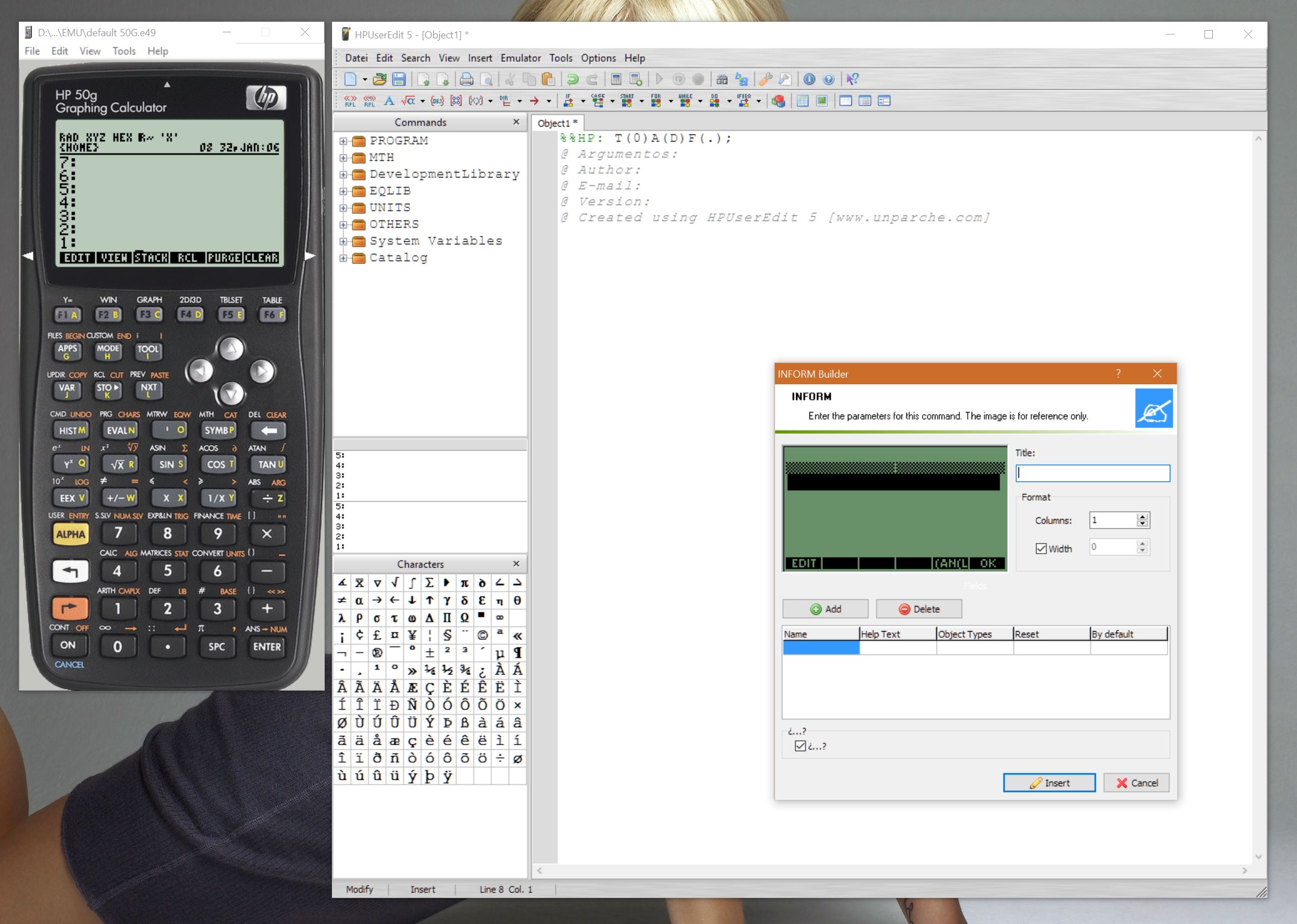Insert an {OBJ} list with the toolbar icon
This screenshot has height=924, width=1297.
(437, 101)
